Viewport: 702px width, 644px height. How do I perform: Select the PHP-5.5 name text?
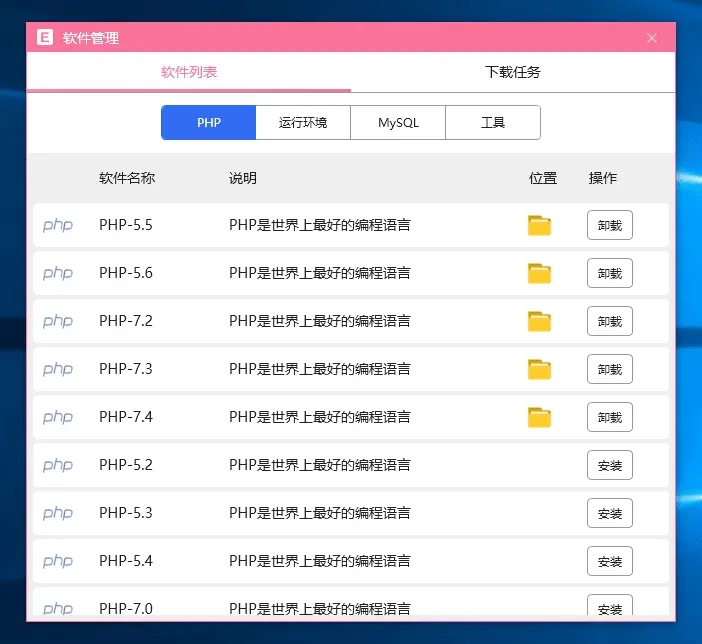tap(126, 225)
